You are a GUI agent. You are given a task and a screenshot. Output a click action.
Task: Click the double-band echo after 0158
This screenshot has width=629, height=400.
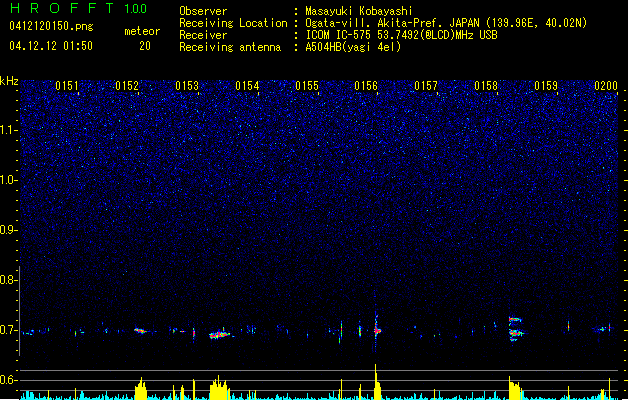click(x=515, y=329)
